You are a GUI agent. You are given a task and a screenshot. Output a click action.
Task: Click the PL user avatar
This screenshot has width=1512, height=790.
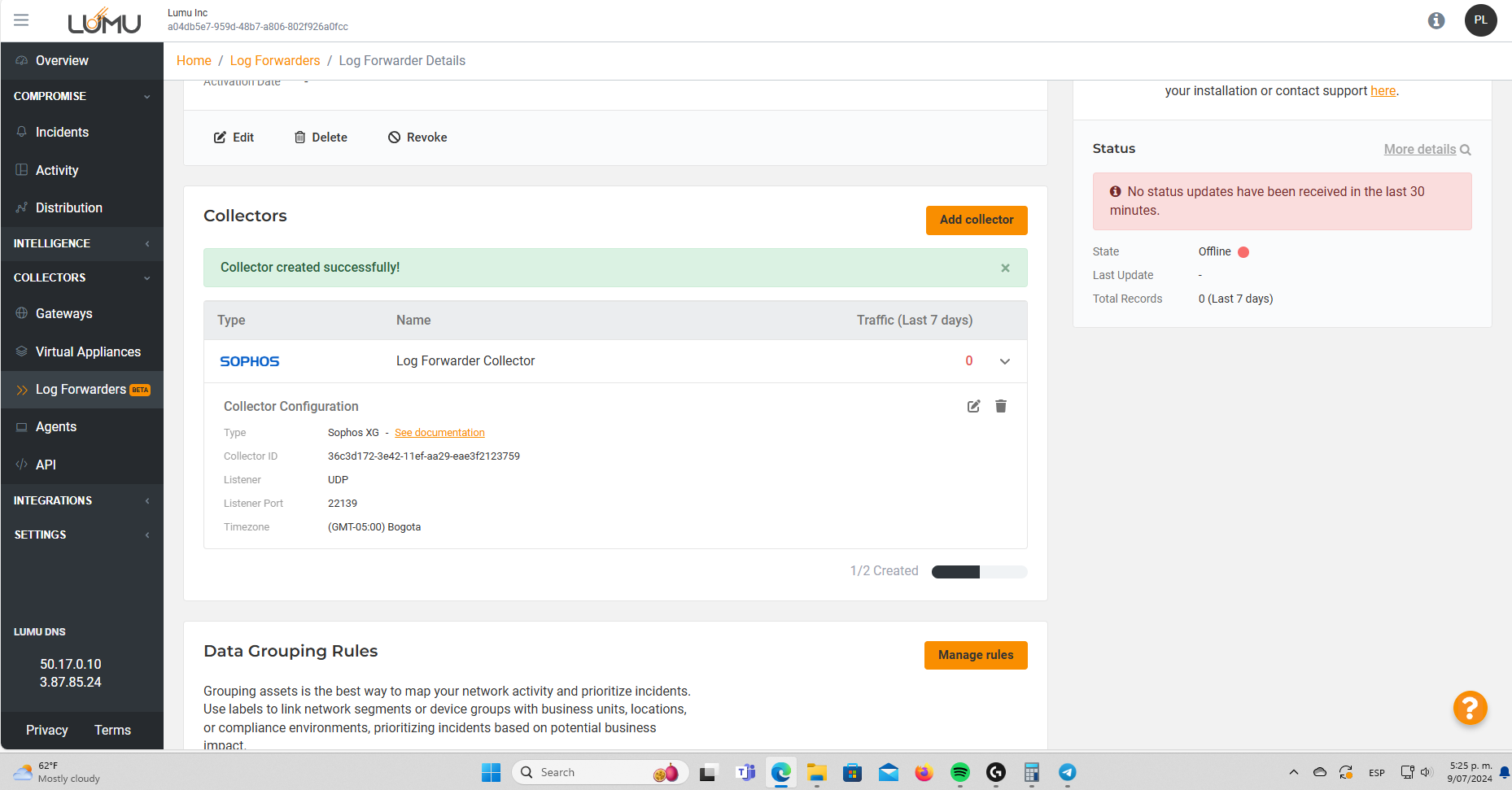1480,20
